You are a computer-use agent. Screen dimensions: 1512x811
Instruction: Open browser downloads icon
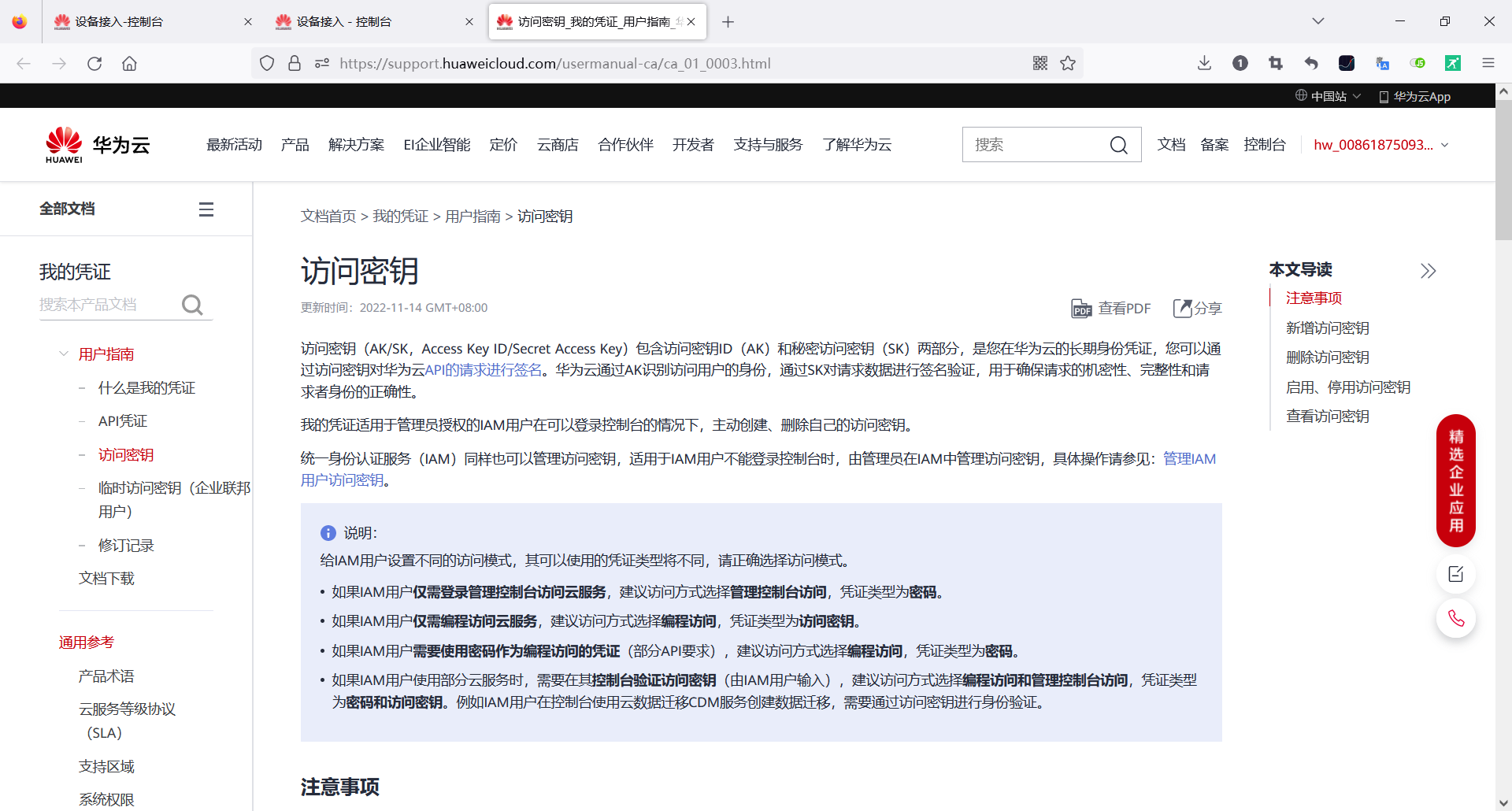pos(1204,63)
